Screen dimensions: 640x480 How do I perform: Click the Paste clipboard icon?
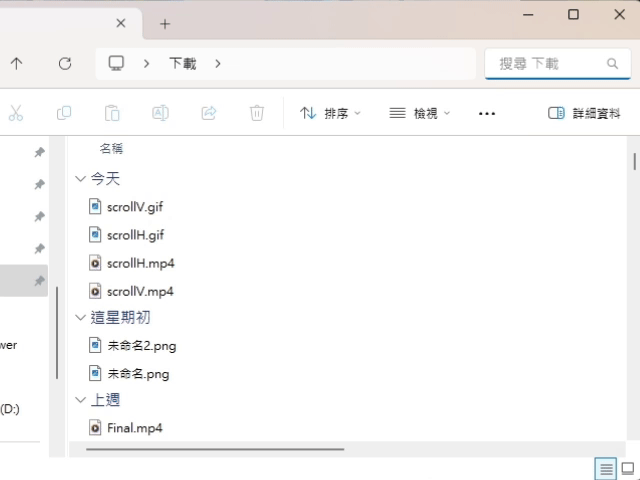(x=112, y=113)
